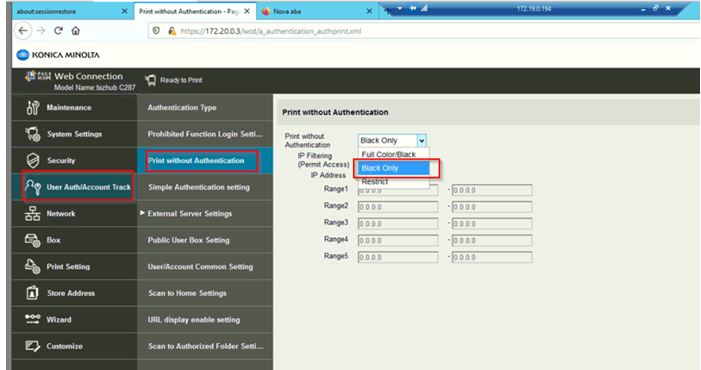Click the Range3 start IP address field
701x370 pixels.
[x=398, y=224]
